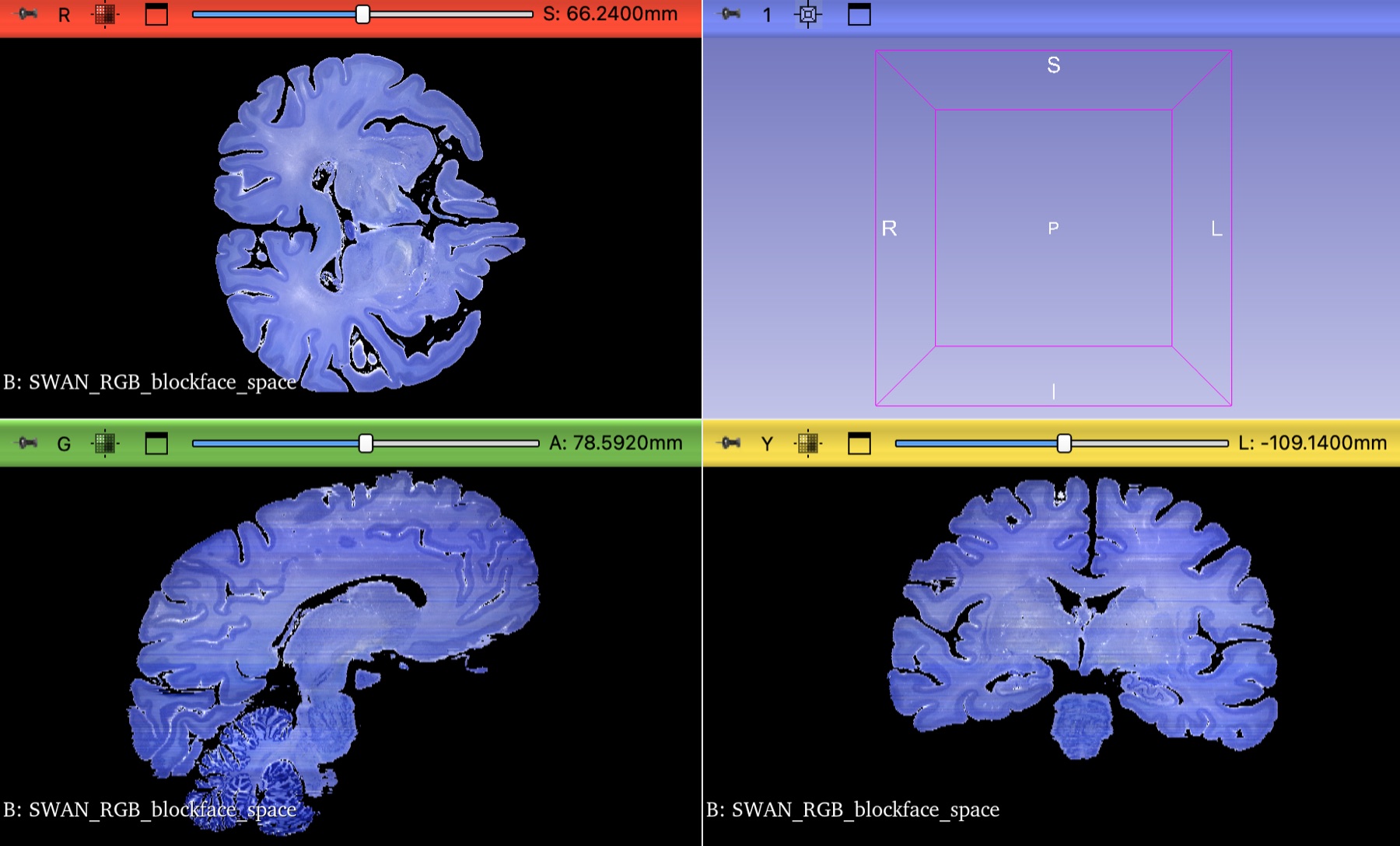Click the A: 78.5920mm offset value
The height and width of the screenshot is (846, 1400).
pos(616,443)
